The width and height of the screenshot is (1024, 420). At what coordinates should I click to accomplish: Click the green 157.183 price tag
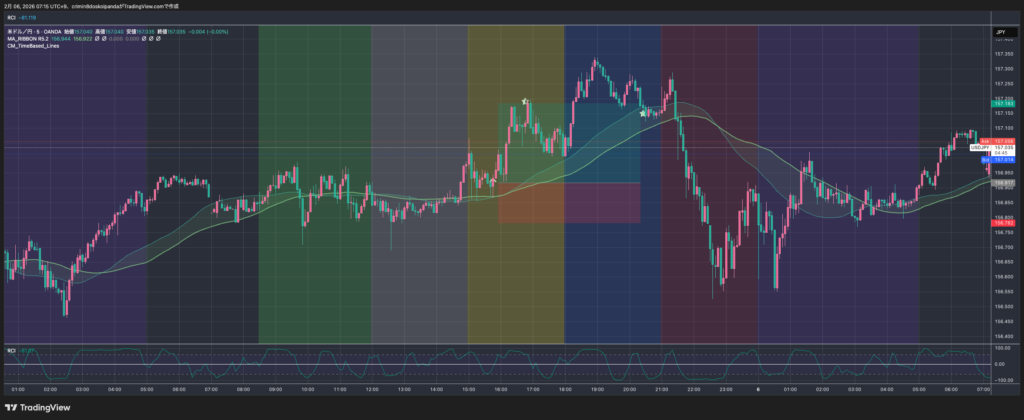(1004, 103)
